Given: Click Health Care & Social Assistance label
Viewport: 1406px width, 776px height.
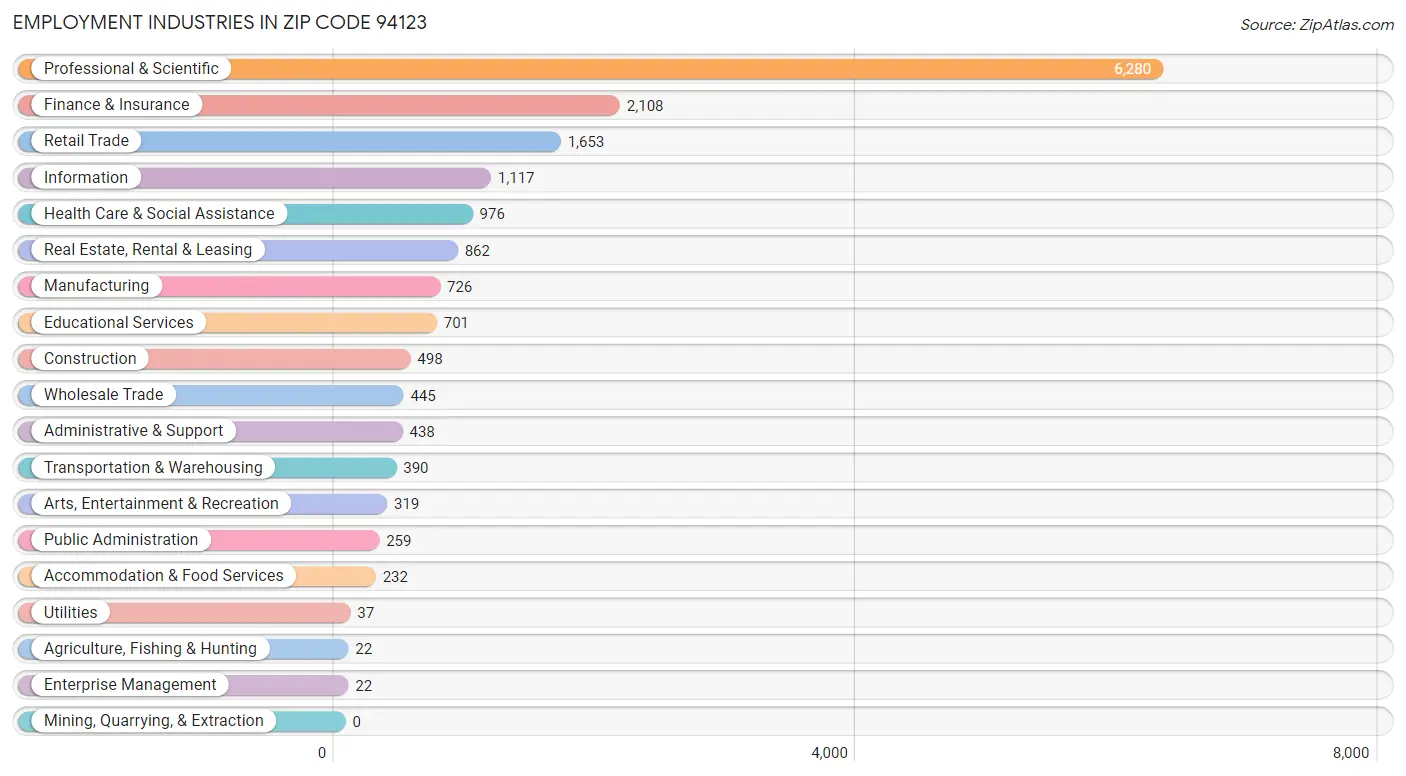Looking at the screenshot, I should (x=159, y=214).
